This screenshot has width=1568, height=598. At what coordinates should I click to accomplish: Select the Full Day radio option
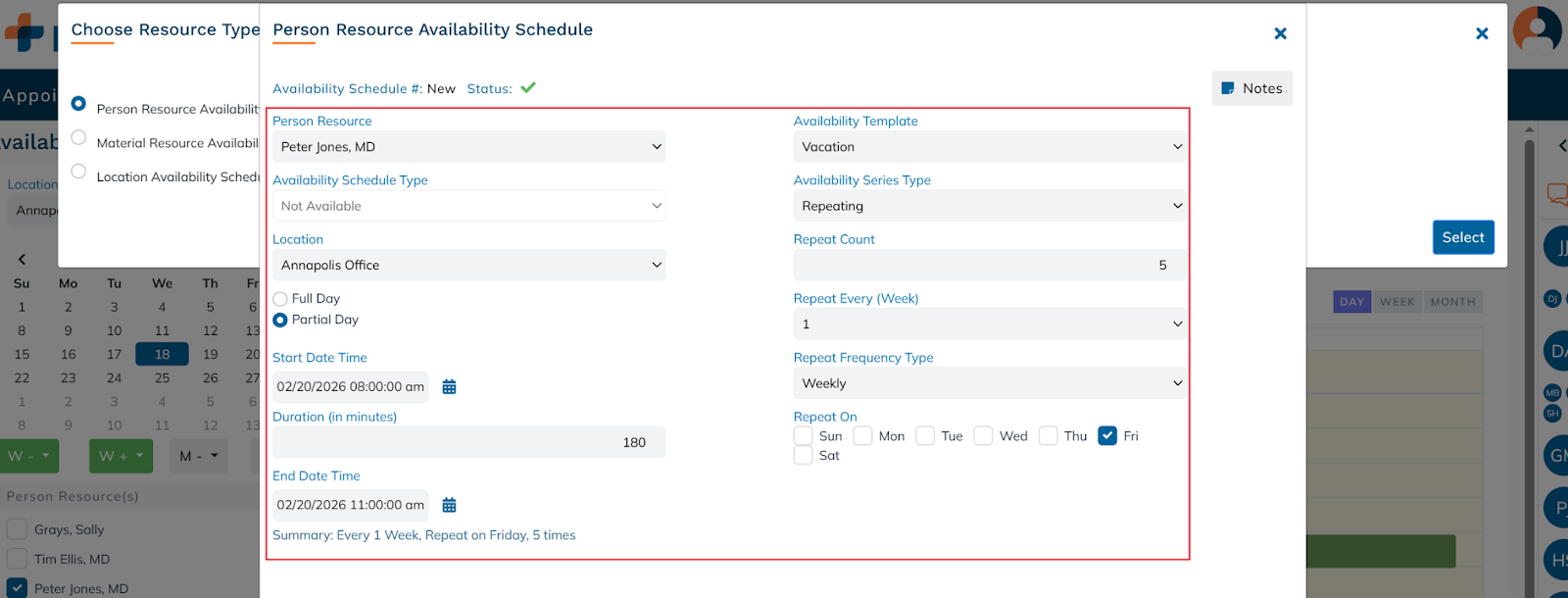pos(280,299)
